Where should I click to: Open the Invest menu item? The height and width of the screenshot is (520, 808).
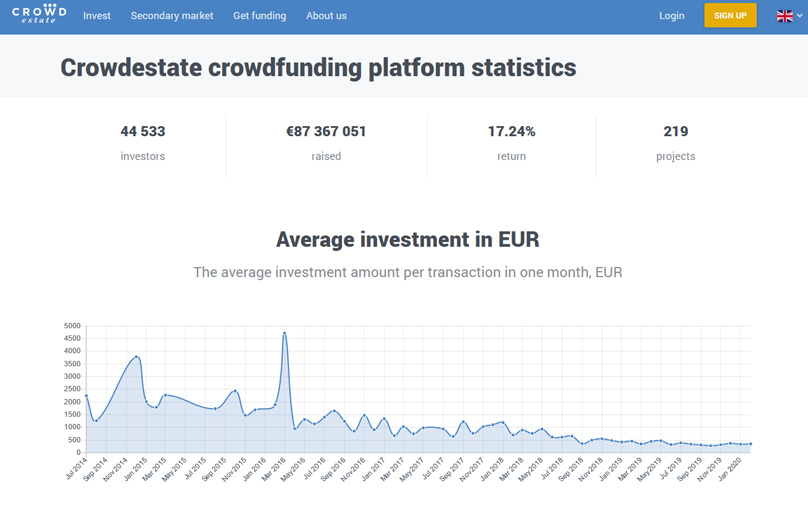click(97, 15)
